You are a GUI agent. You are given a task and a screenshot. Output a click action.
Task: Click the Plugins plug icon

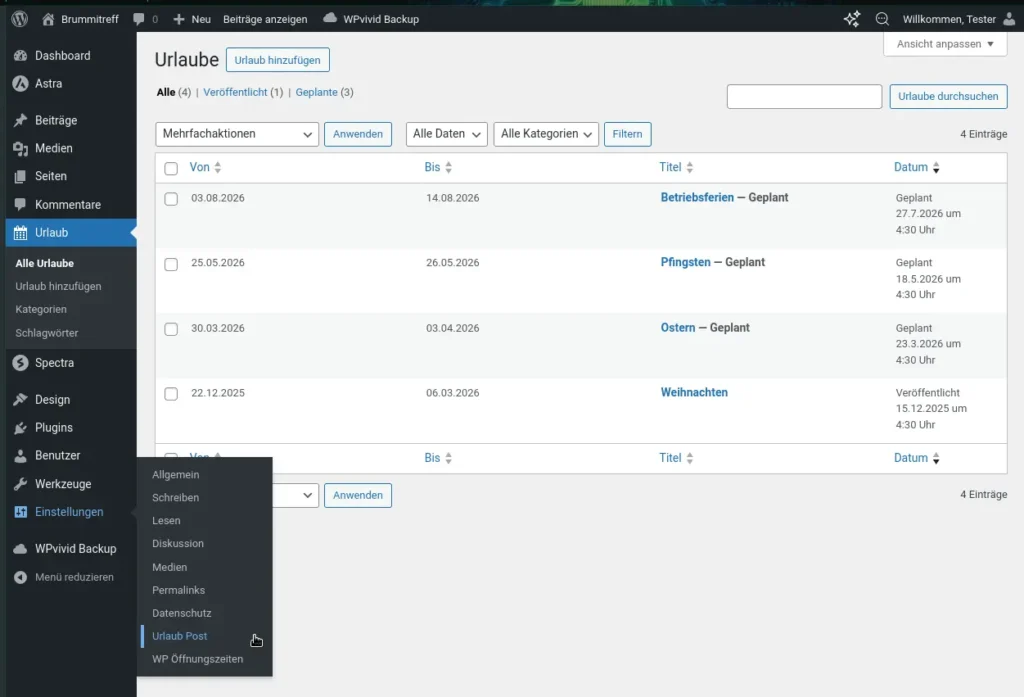coord(20,428)
